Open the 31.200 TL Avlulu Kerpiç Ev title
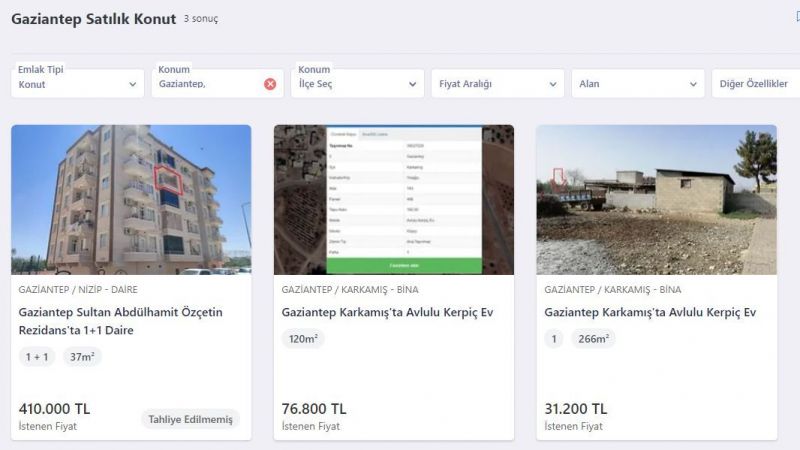Screen dimensions: 800x450 650,312
